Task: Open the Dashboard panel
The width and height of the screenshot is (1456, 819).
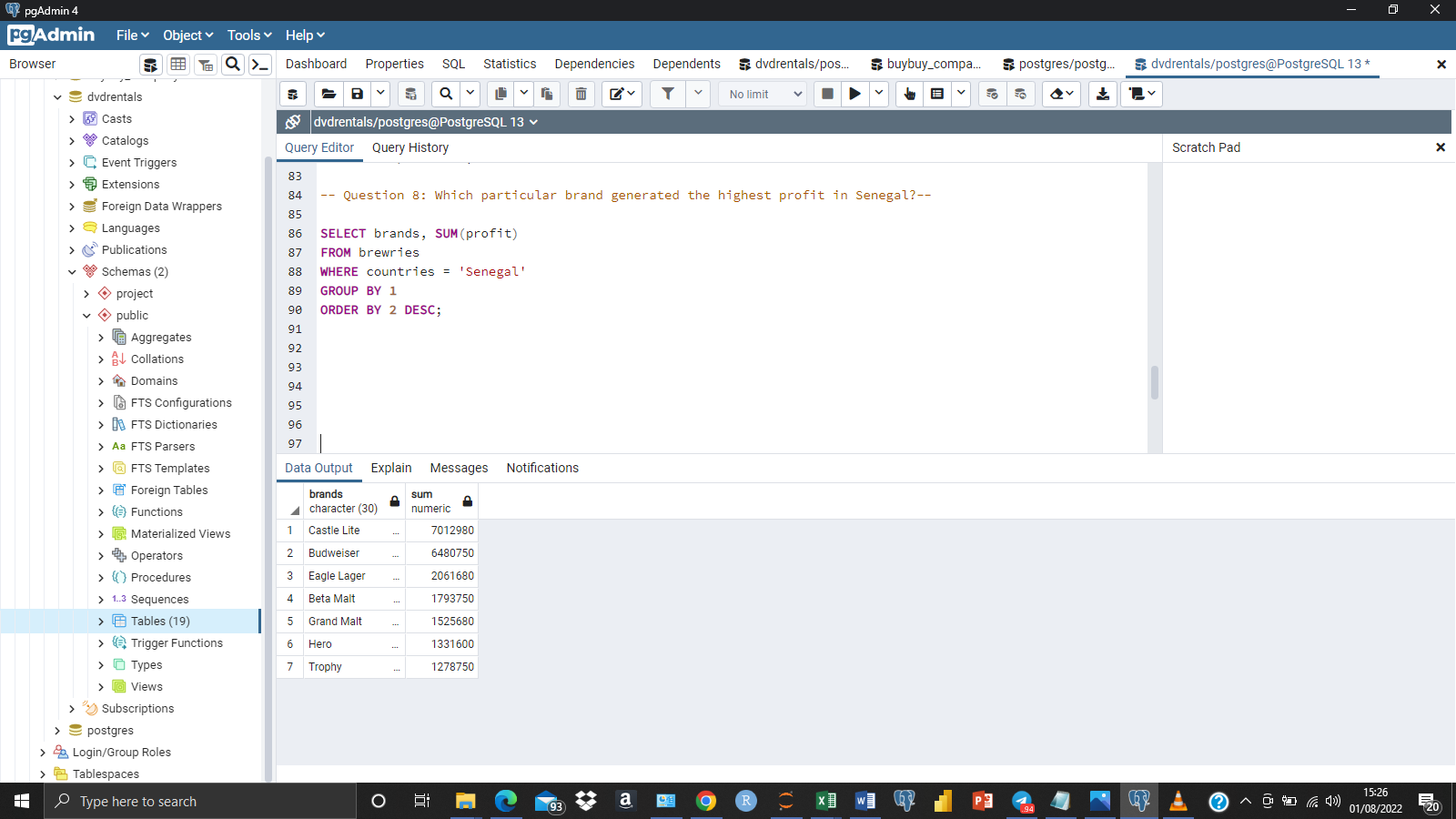Action: pyautogui.click(x=316, y=64)
